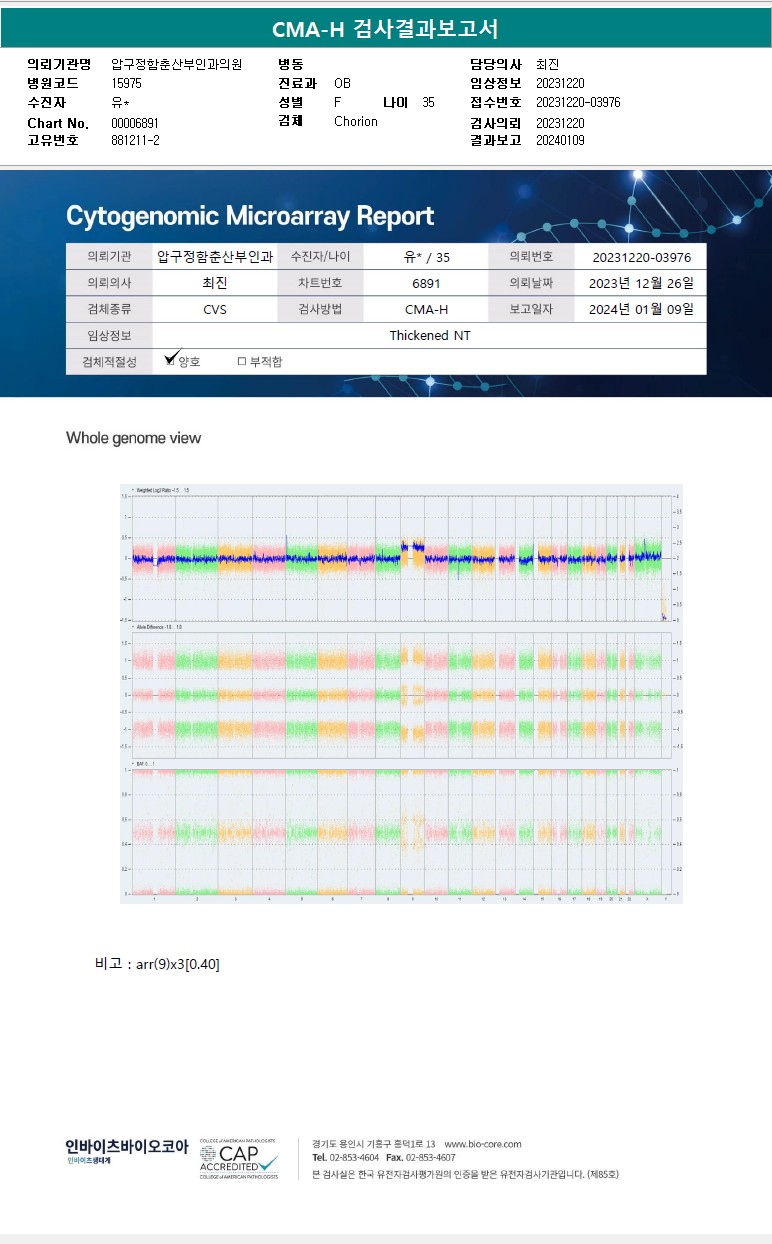
Task: Click the table cell 유* / 35
Action: pyautogui.click(x=427, y=257)
